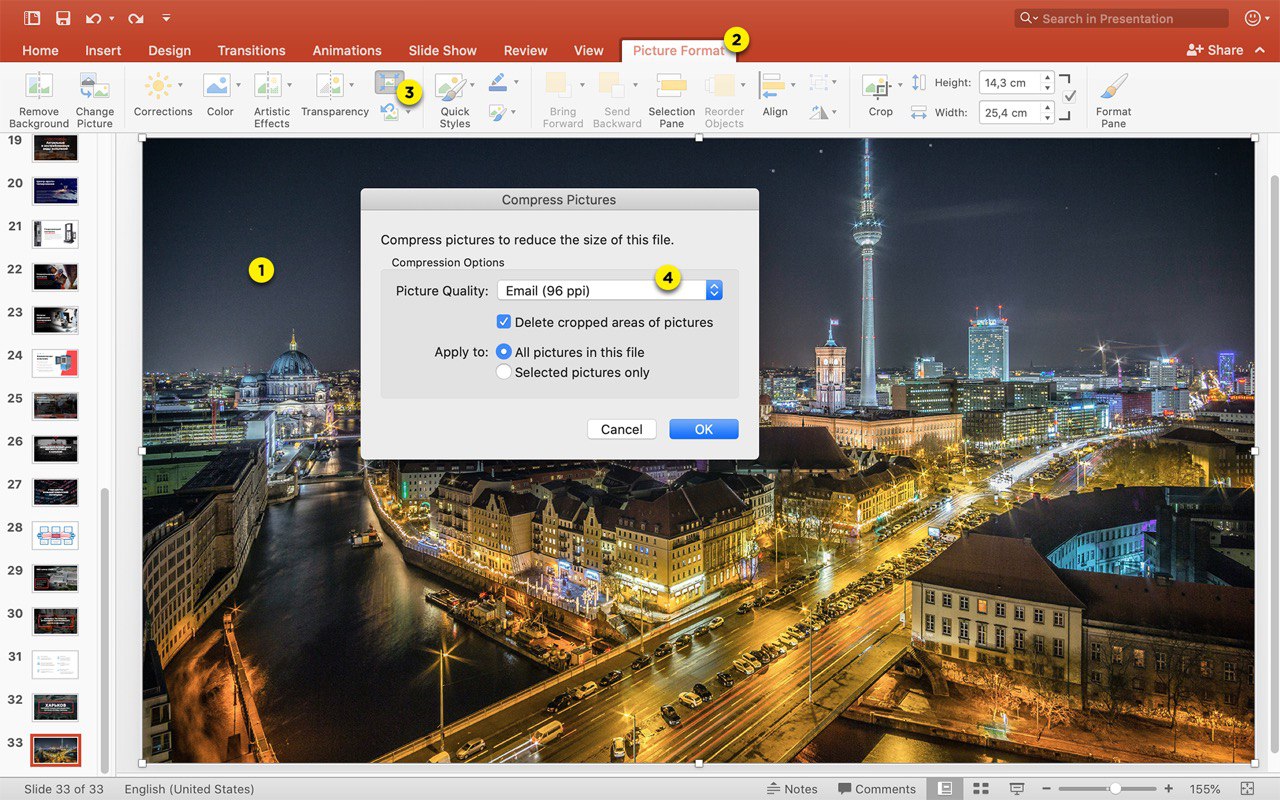Click Cancel in Compress Pictures dialog

(x=622, y=429)
